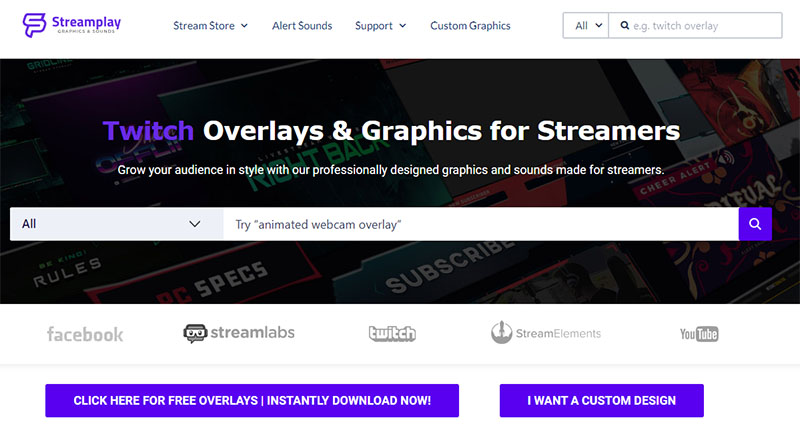Go to Custom Graphics page
The height and width of the screenshot is (432, 800).
tap(470, 26)
